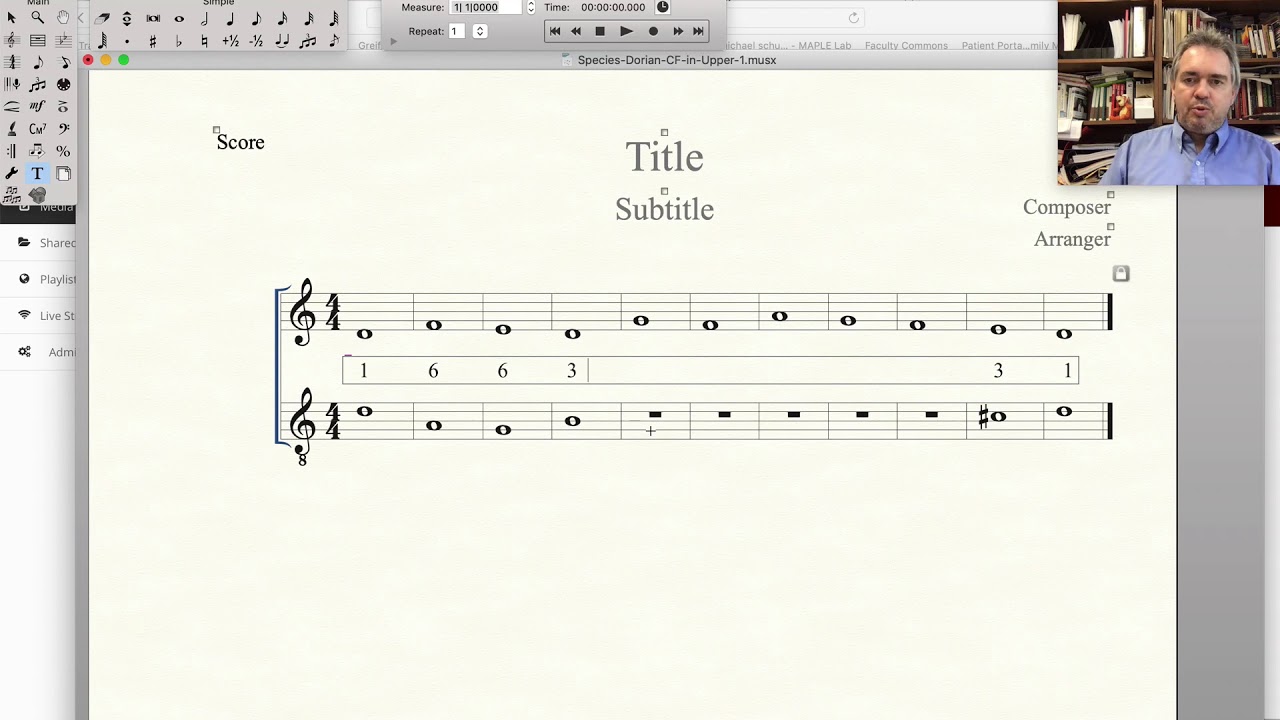This screenshot has width=1280, height=720.
Task: Click the clock icon beside Time
Action: point(662,7)
